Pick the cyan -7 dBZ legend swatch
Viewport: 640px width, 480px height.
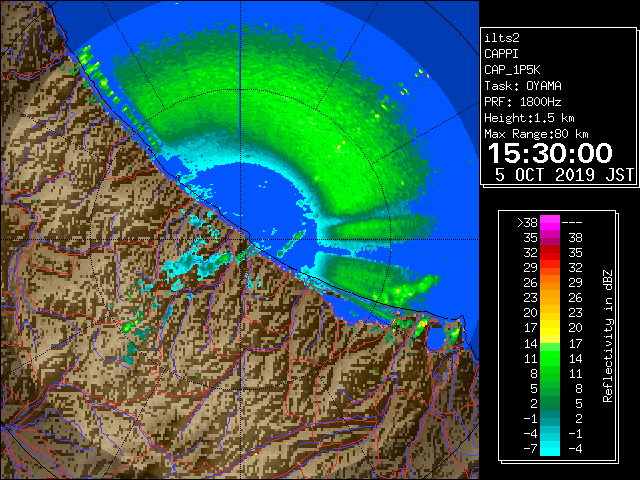click(550, 449)
